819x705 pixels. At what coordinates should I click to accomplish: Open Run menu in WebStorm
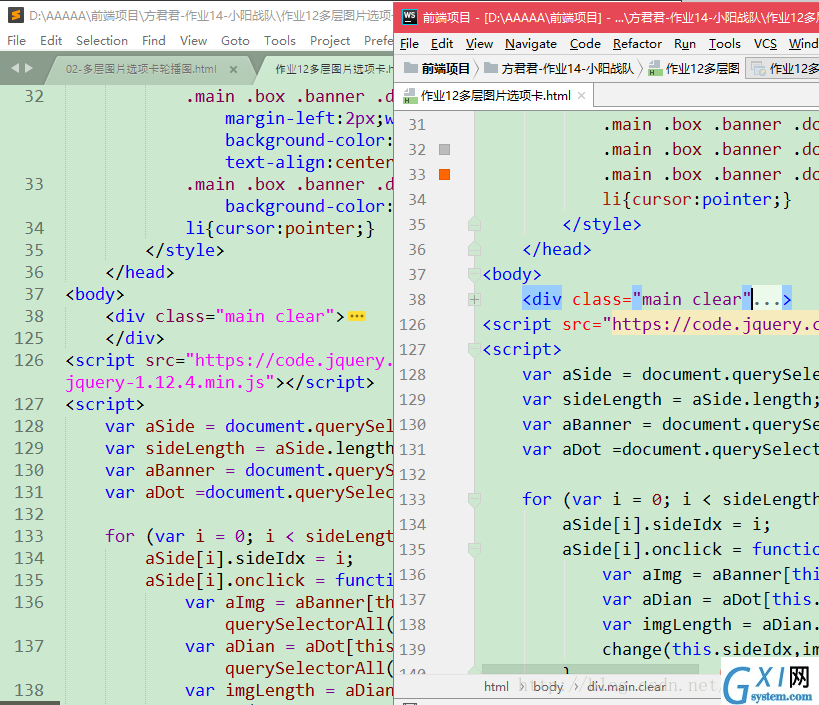(685, 44)
